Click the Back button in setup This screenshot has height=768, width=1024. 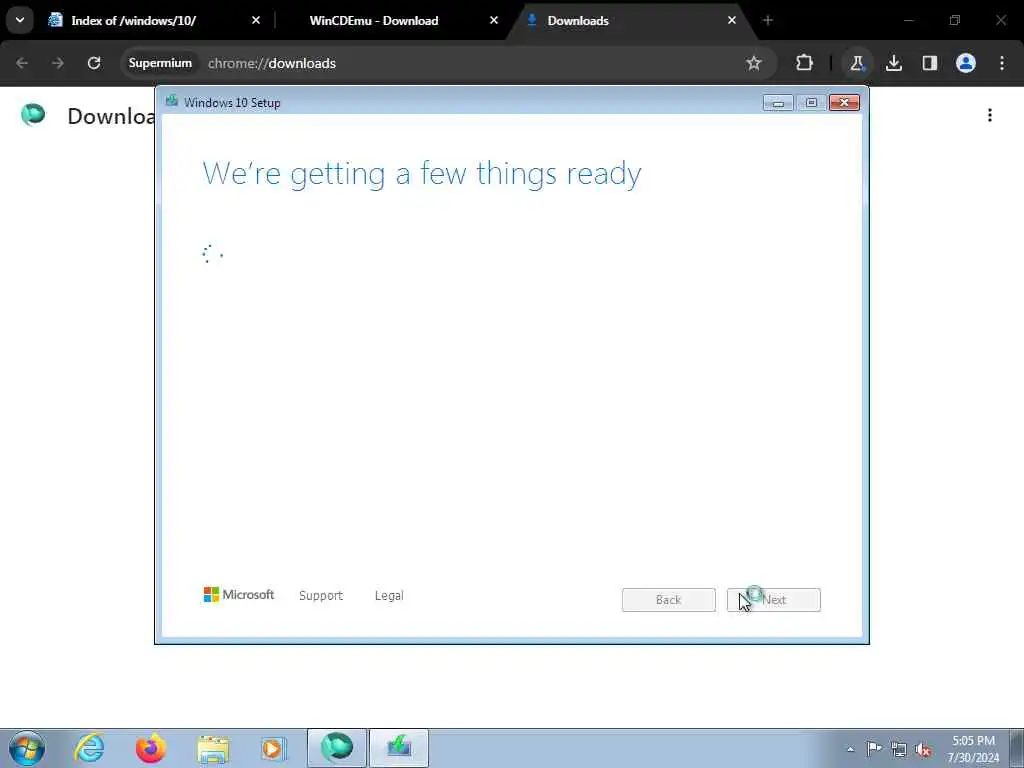click(x=669, y=600)
